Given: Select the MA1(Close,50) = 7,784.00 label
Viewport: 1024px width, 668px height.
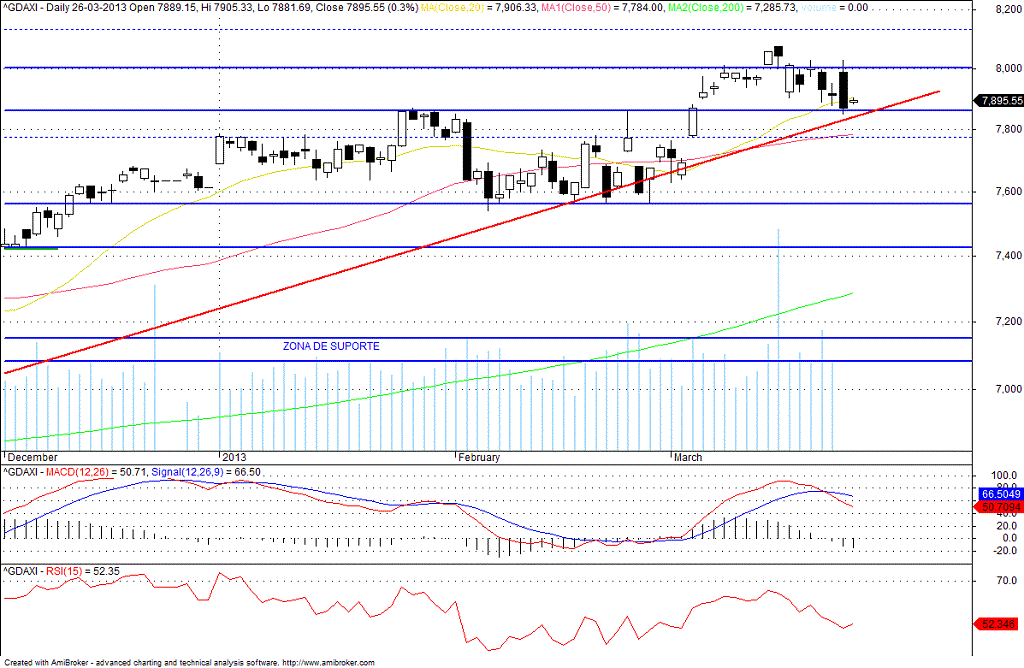Looking at the screenshot, I should point(602,7).
